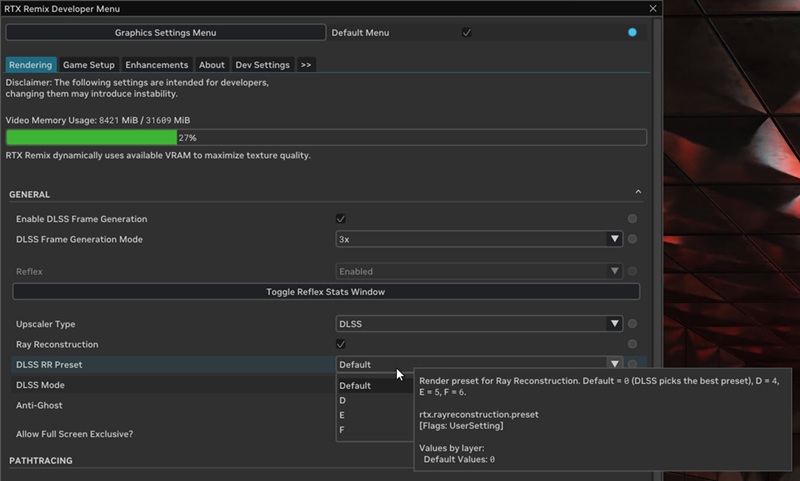Click the indicator dot for the Reflex row

point(632,271)
